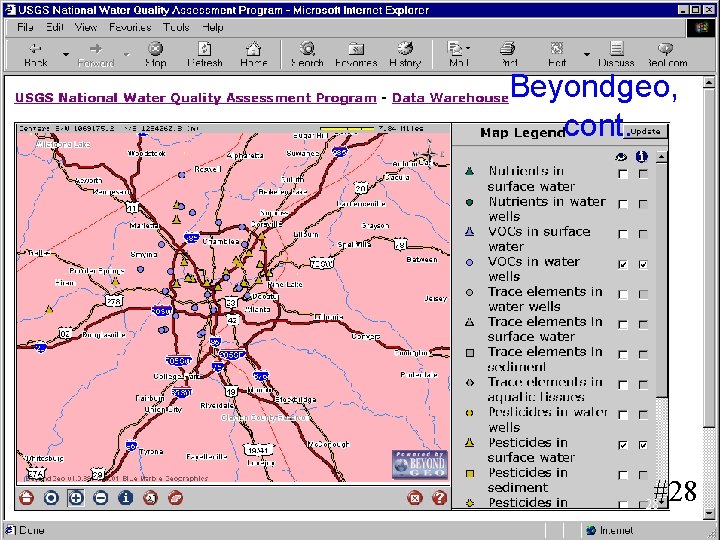Click the browser Home toolbar button
The image size is (720, 540).
tap(253, 55)
